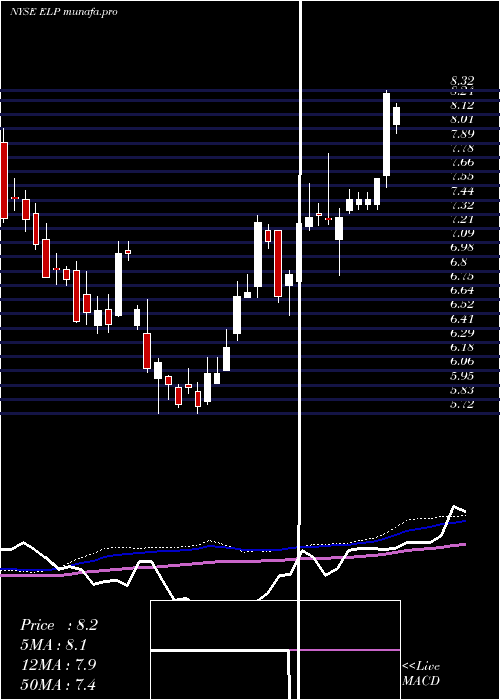The width and height of the screenshot is (500, 700).
Task: Click the 6.52 price axis label
Action: [462, 304]
